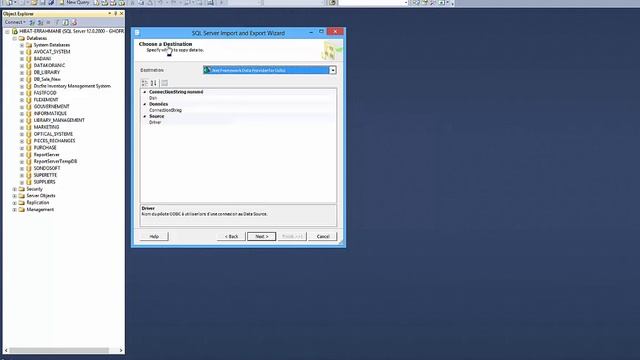Select the Driver property row

tap(238, 122)
